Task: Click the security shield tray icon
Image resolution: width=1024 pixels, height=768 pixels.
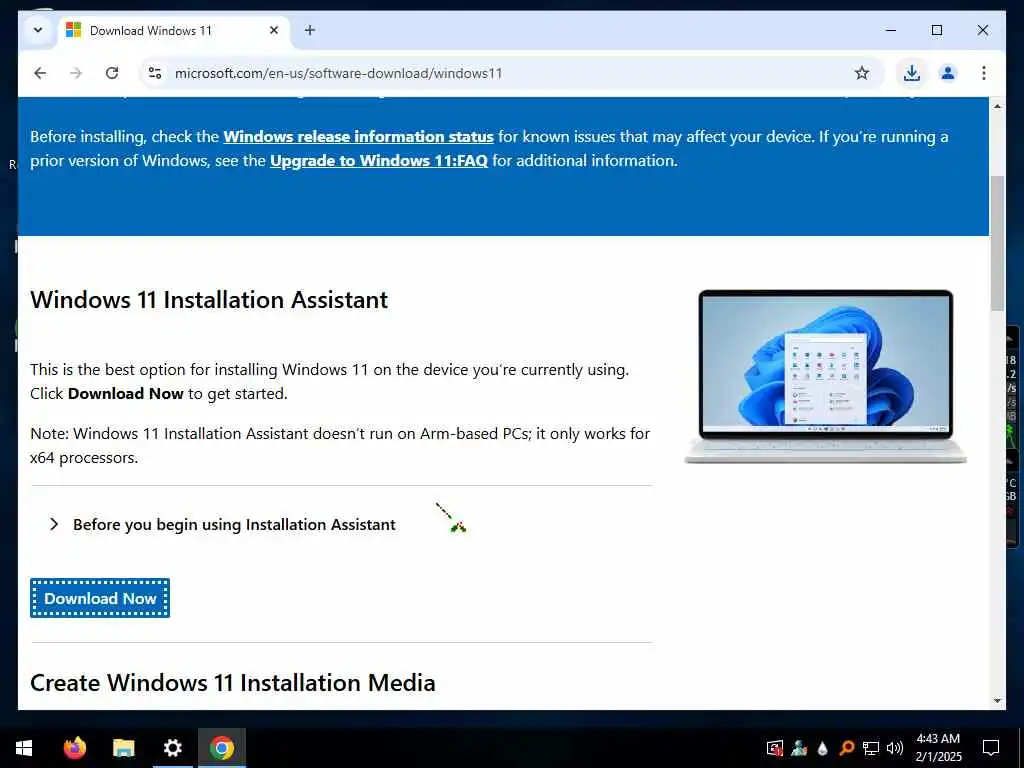Action: point(775,748)
